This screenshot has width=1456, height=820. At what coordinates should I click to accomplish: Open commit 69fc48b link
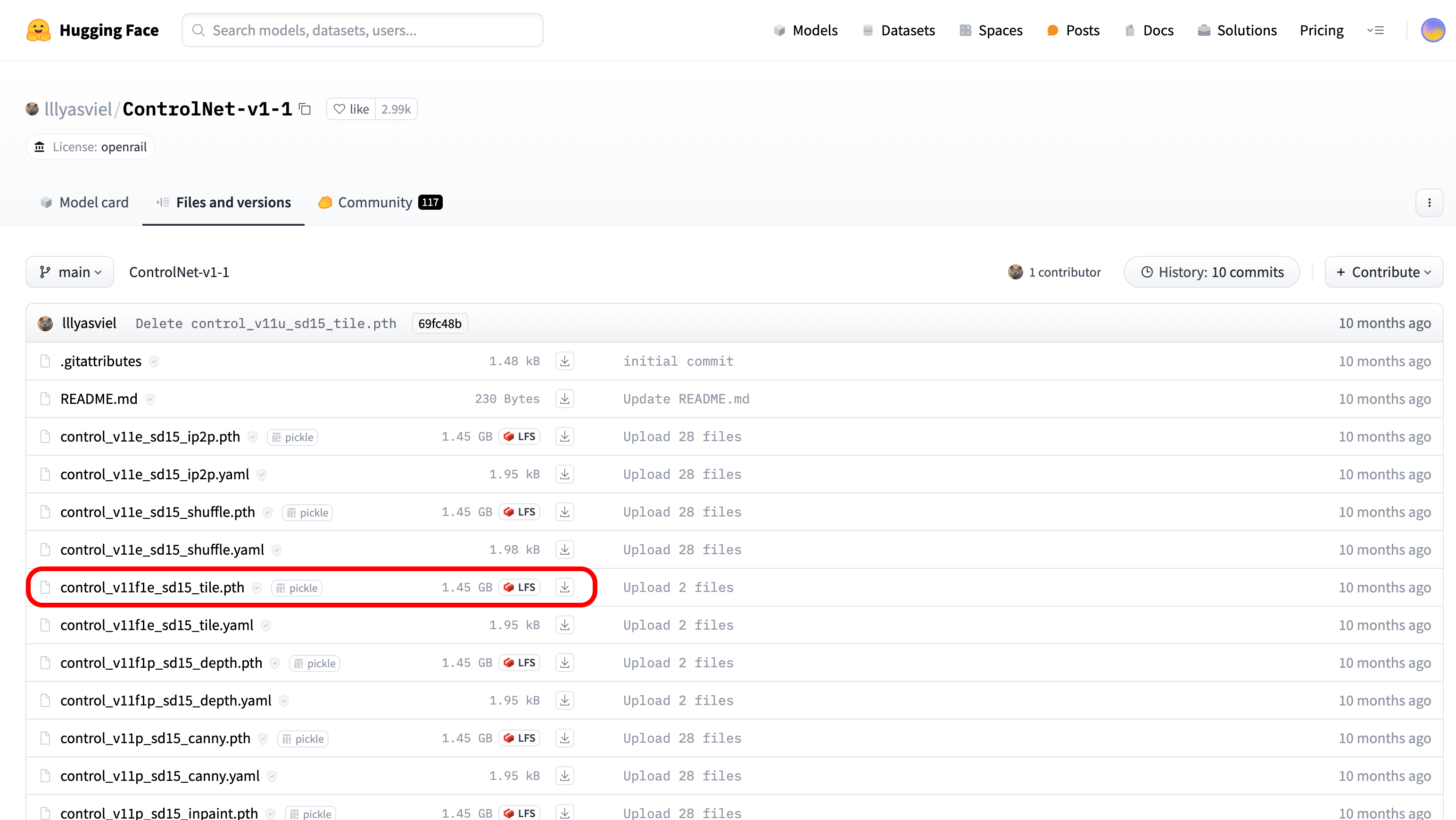pos(440,324)
